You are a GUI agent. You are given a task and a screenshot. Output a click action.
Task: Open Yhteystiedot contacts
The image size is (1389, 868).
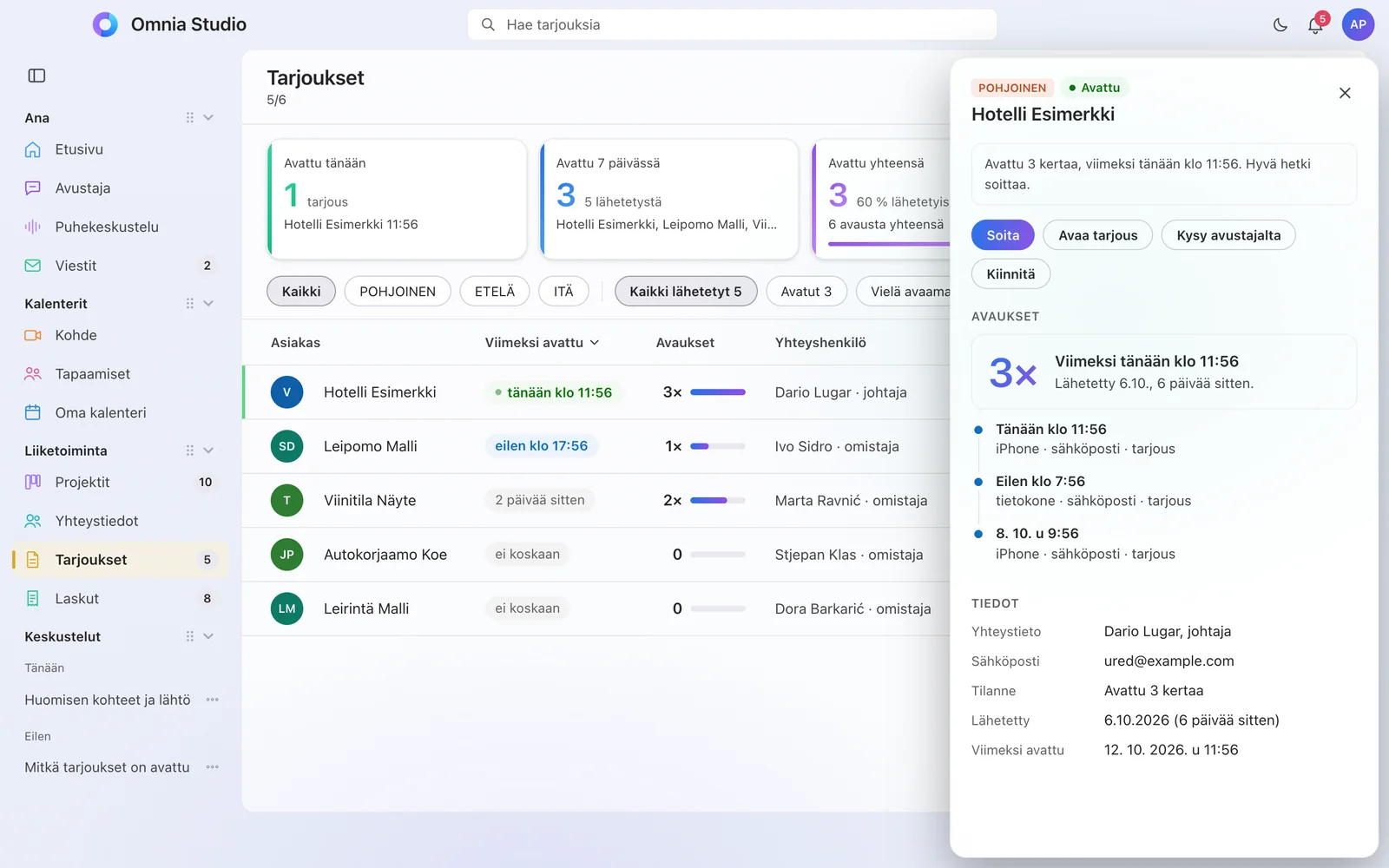pos(122,521)
